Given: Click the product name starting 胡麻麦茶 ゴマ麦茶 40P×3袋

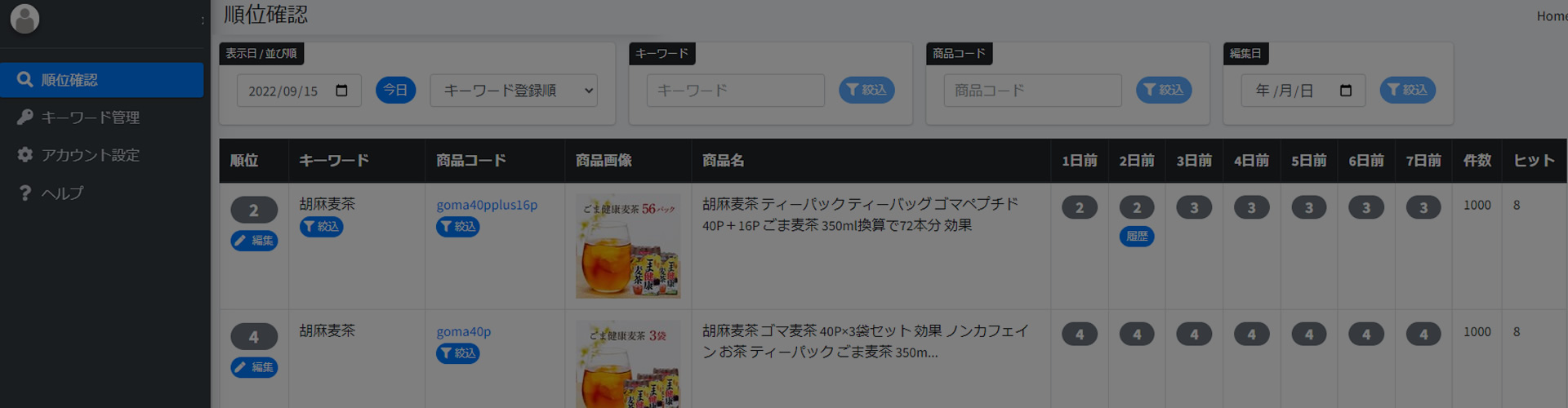Looking at the screenshot, I should tap(866, 341).
